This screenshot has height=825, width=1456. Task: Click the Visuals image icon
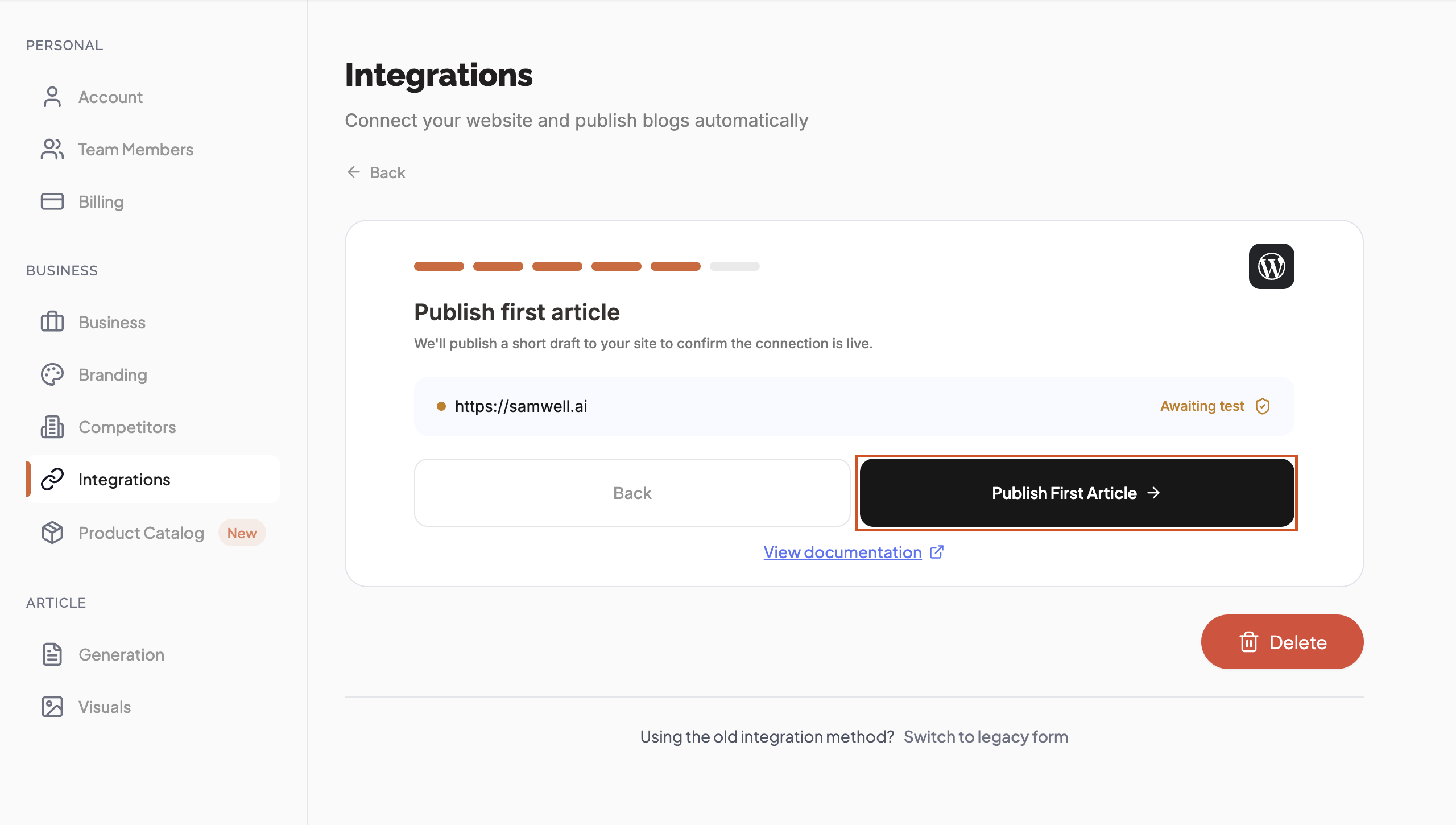pos(52,707)
